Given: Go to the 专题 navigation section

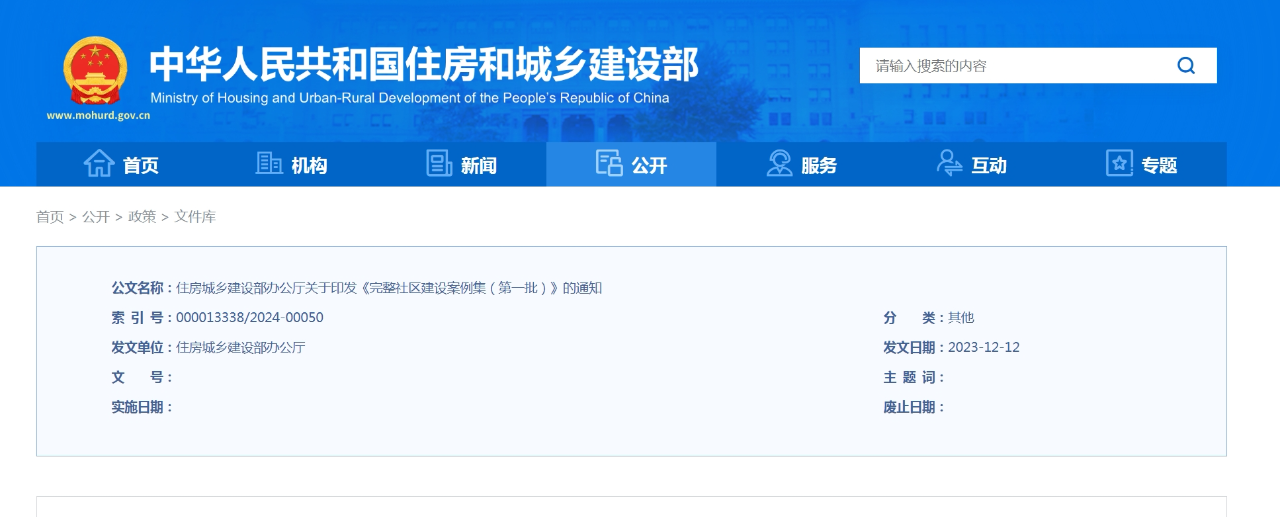Looking at the screenshot, I should pos(1159,166).
